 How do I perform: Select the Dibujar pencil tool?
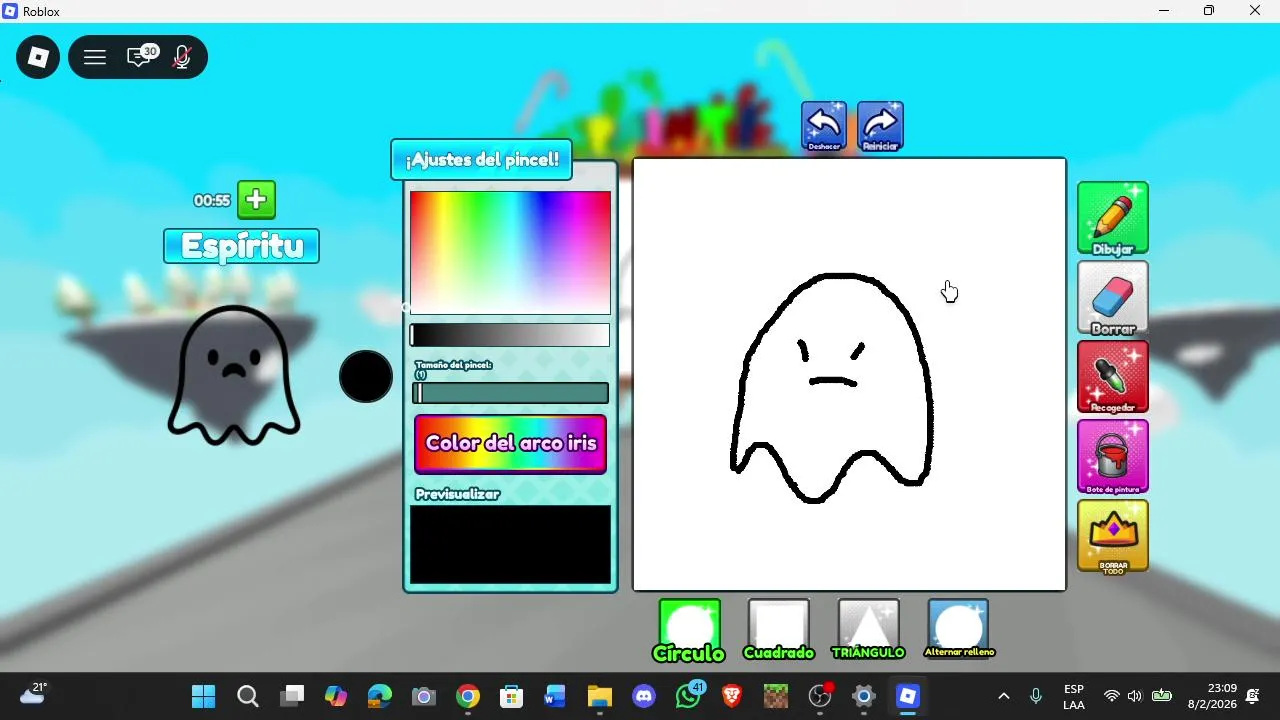tap(1113, 218)
